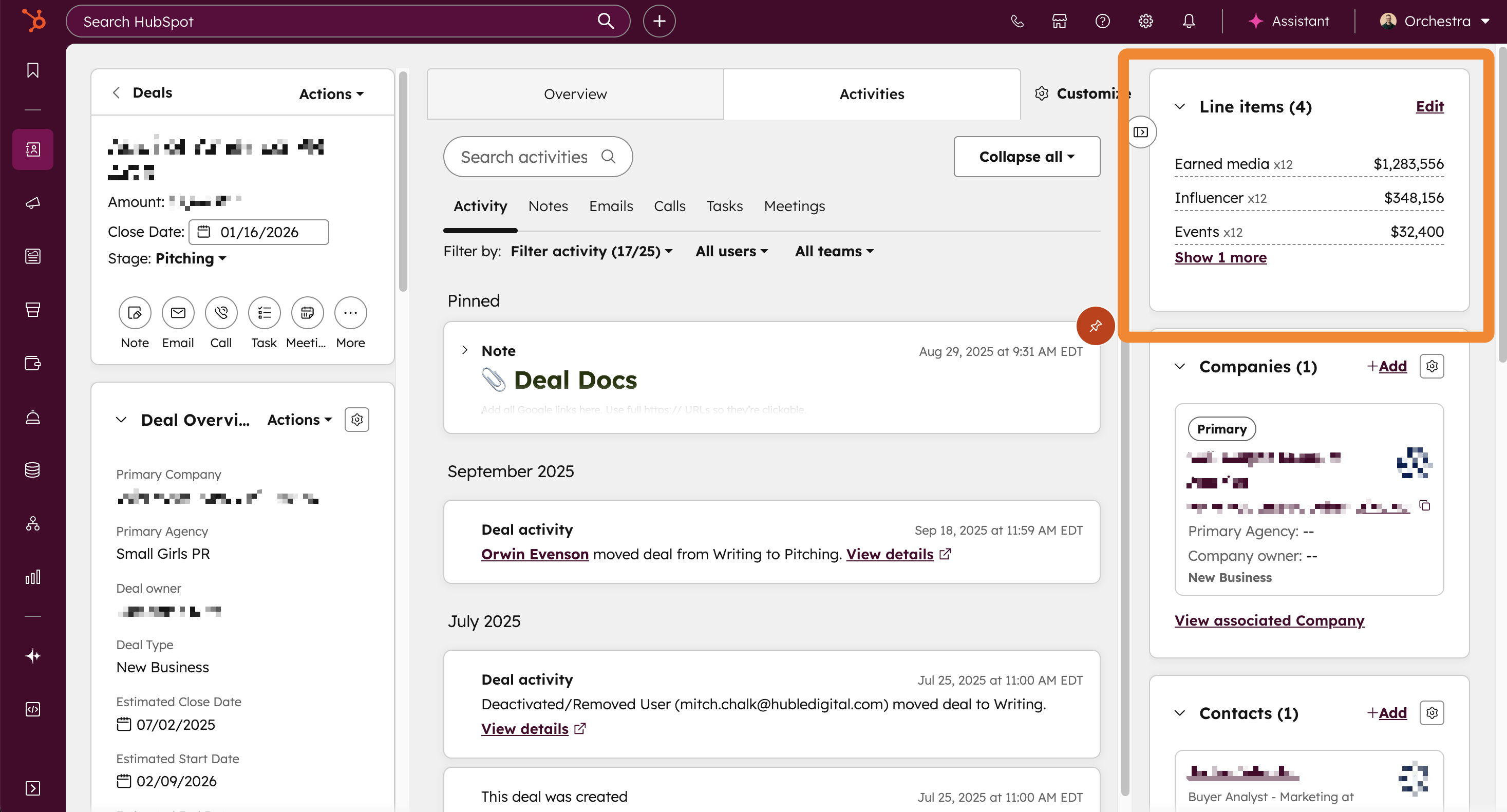Click the Call phone icon button
This screenshot has width=1507, height=812.
[x=220, y=313]
